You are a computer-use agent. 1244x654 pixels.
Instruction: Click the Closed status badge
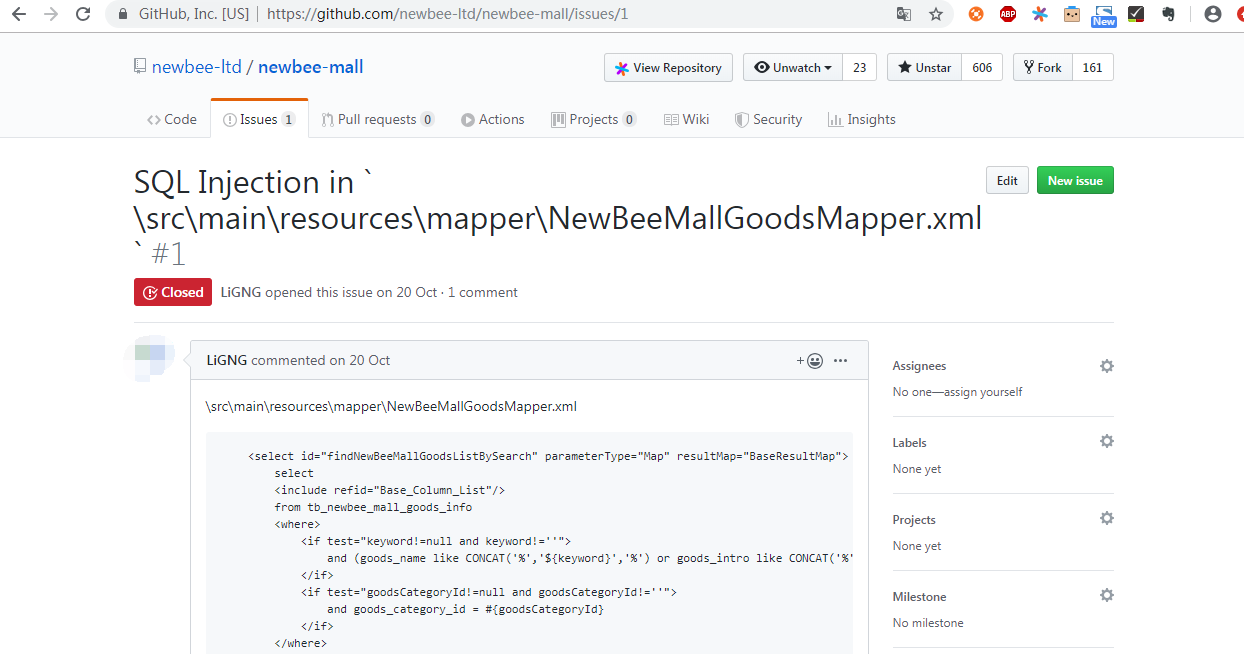(173, 292)
